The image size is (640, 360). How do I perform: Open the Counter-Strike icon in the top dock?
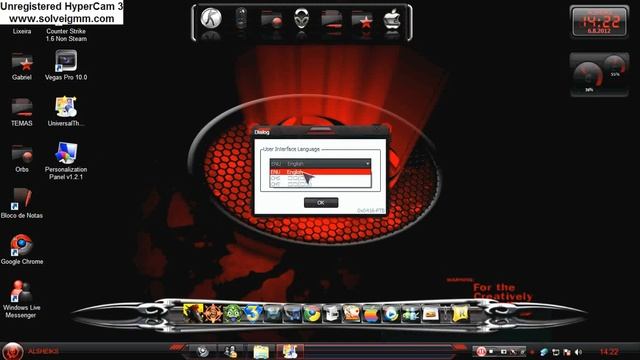click(x=211, y=18)
